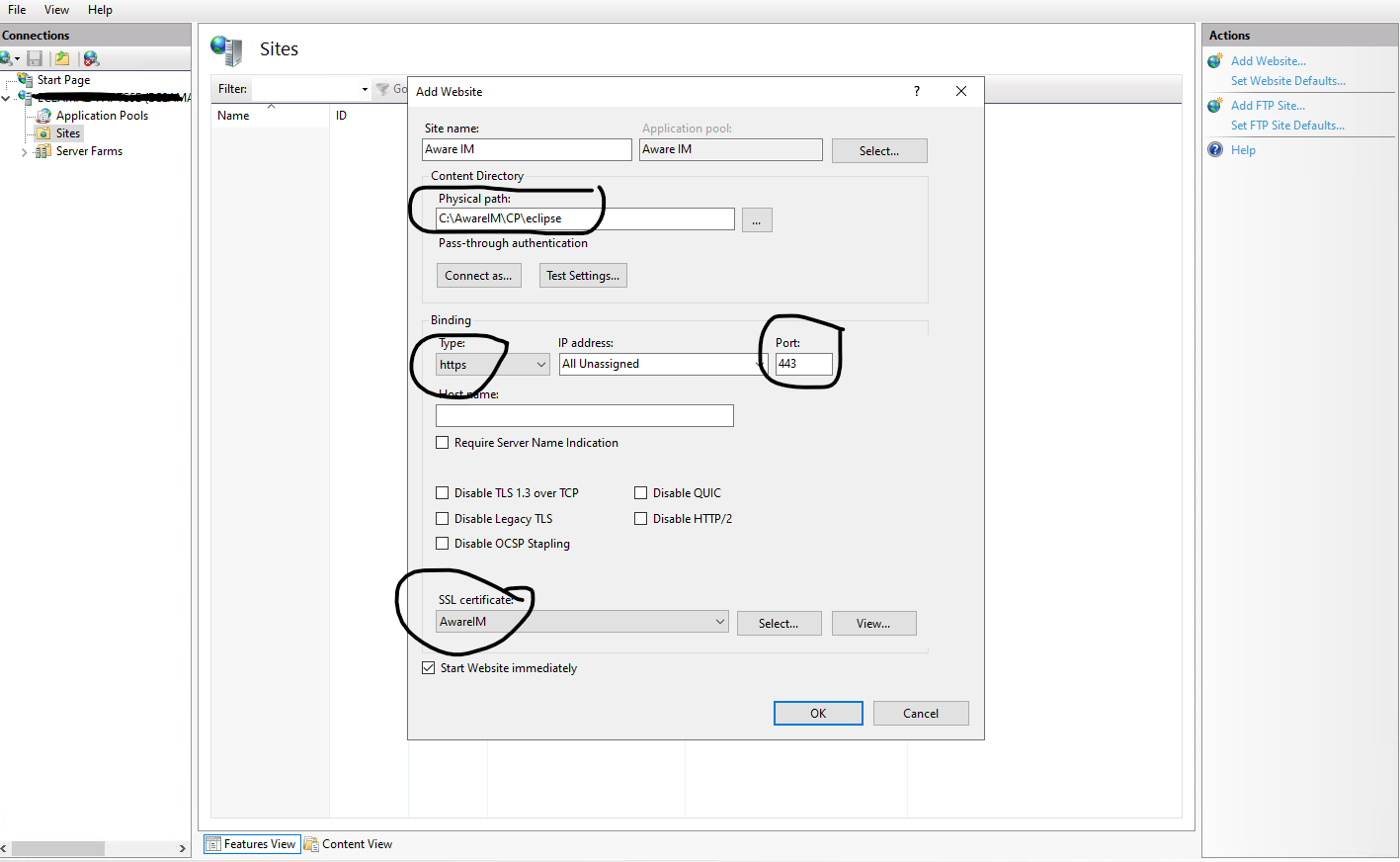Check Disable TLS 1.3 over TCP
Viewport: 1400px width, 862px height.
[x=443, y=492]
